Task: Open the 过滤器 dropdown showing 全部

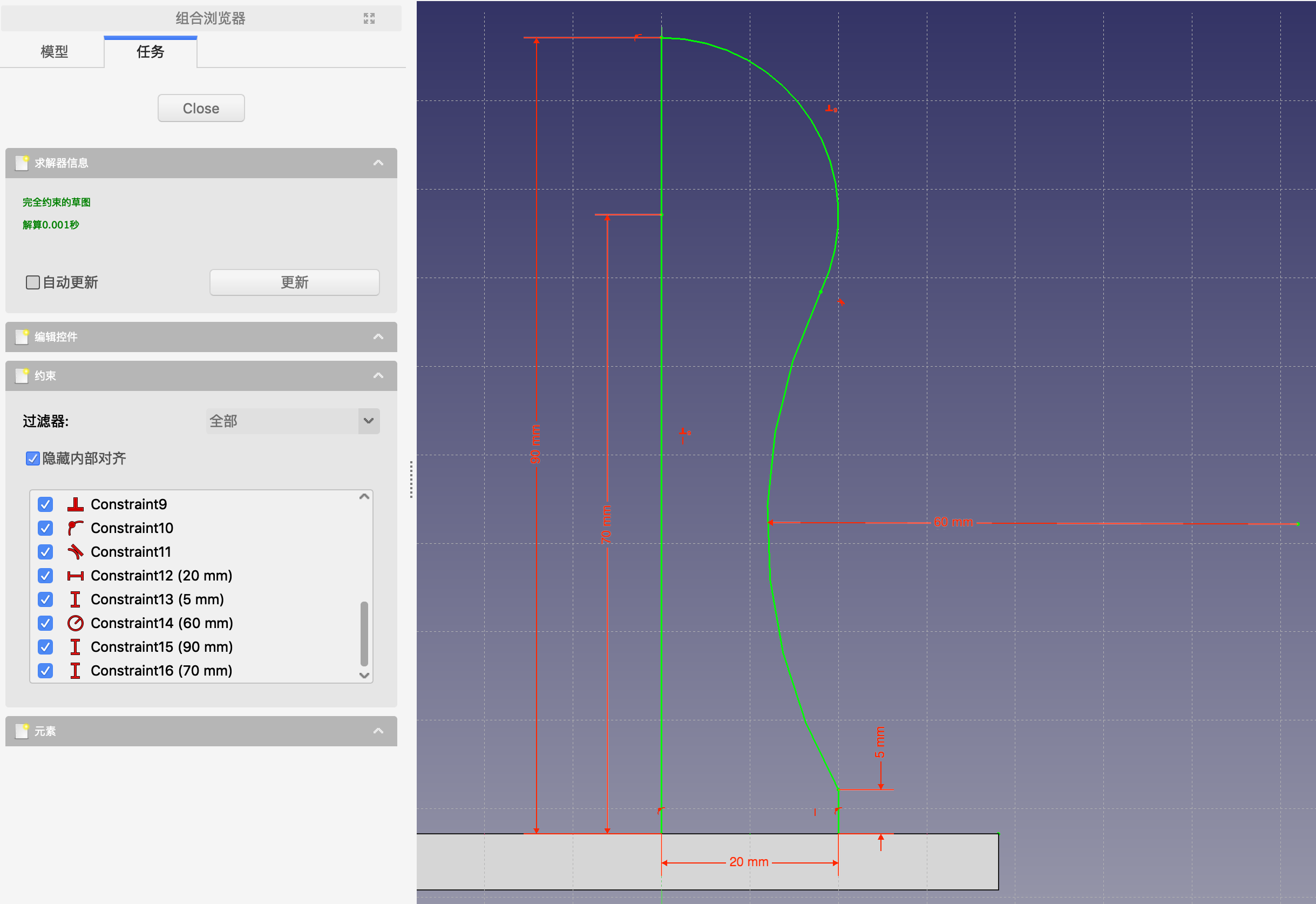Action: tap(292, 421)
